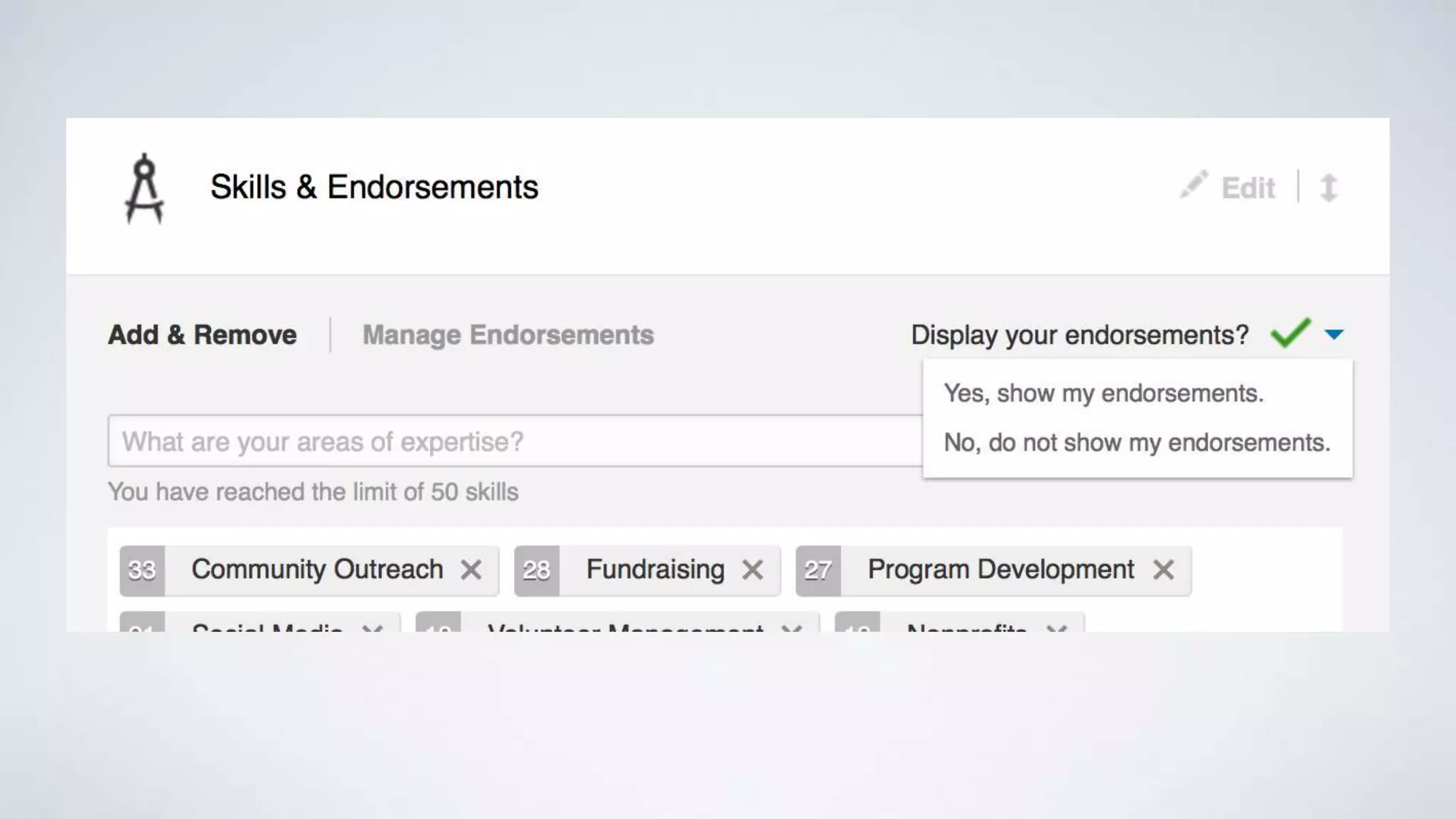Screen dimensions: 1456x819
Task: Click the Community Outreach skill label
Action: pyautogui.click(x=317, y=569)
